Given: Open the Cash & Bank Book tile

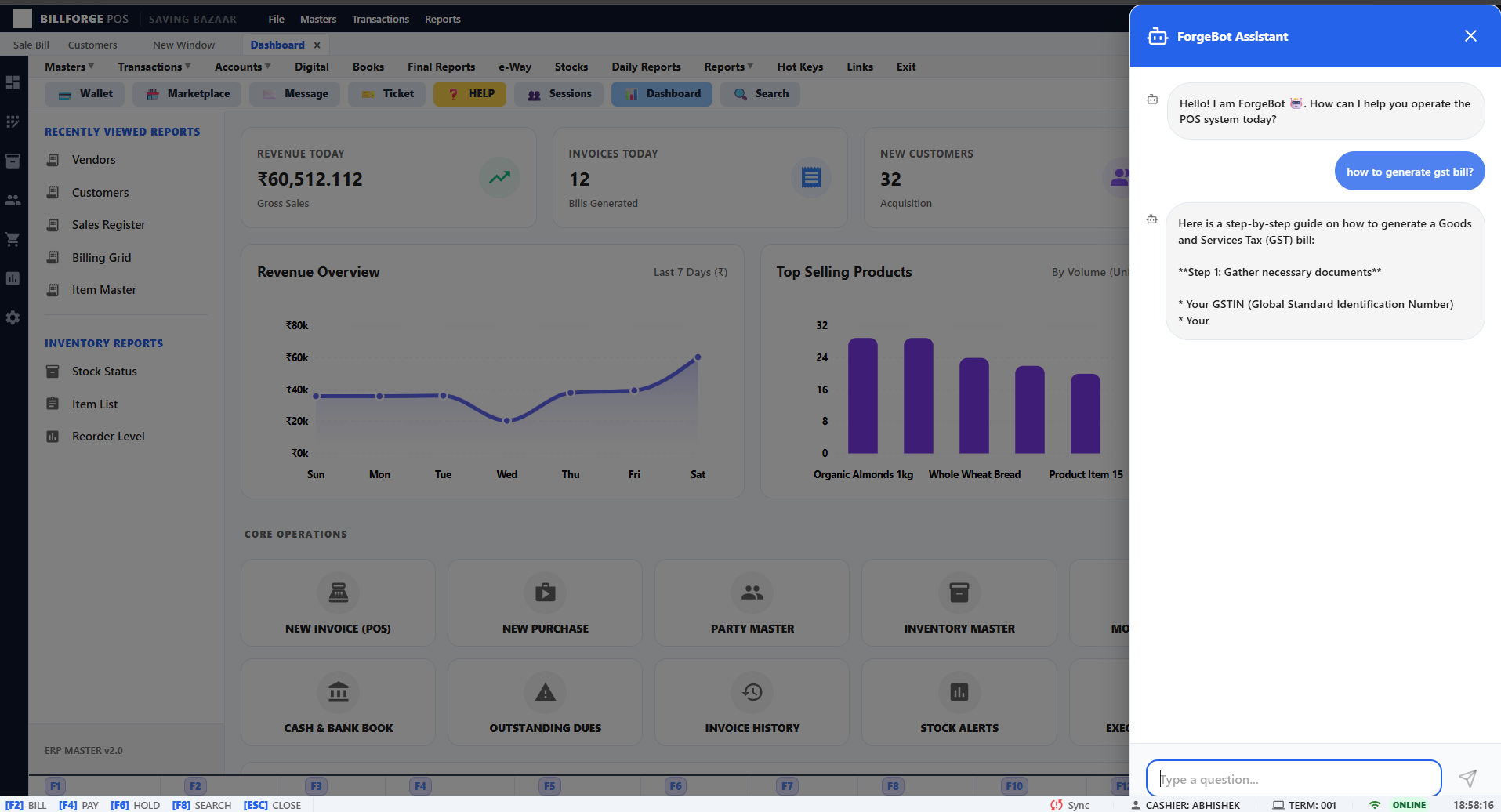Looking at the screenshot, I should (338, 702).
